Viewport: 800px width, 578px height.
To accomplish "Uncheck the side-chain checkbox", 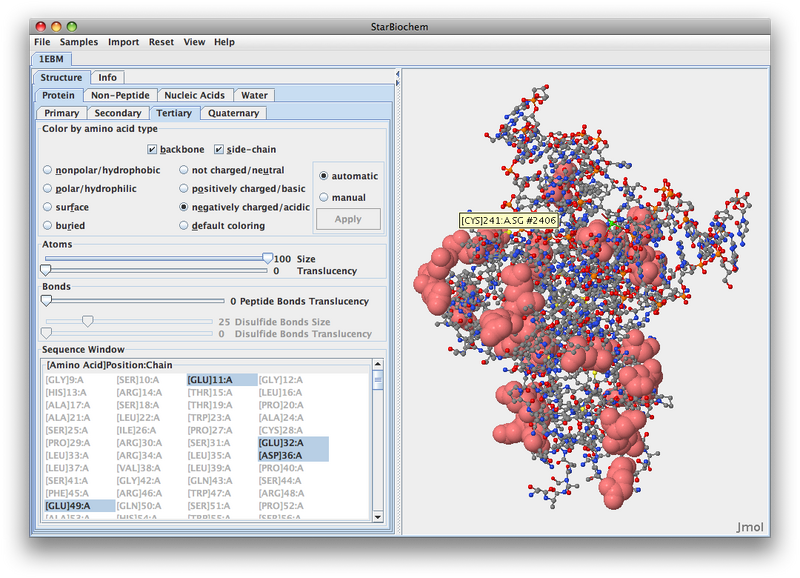I will (219, 149).
